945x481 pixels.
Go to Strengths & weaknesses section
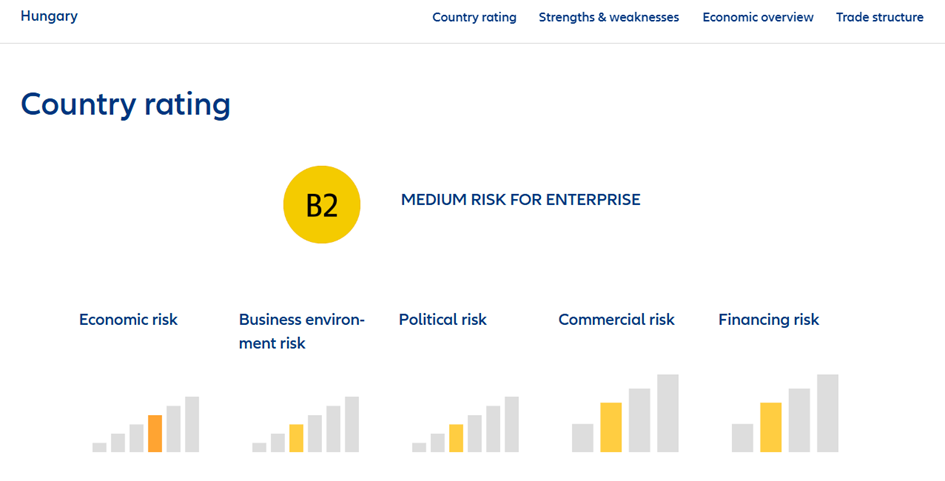pos(608,17)
